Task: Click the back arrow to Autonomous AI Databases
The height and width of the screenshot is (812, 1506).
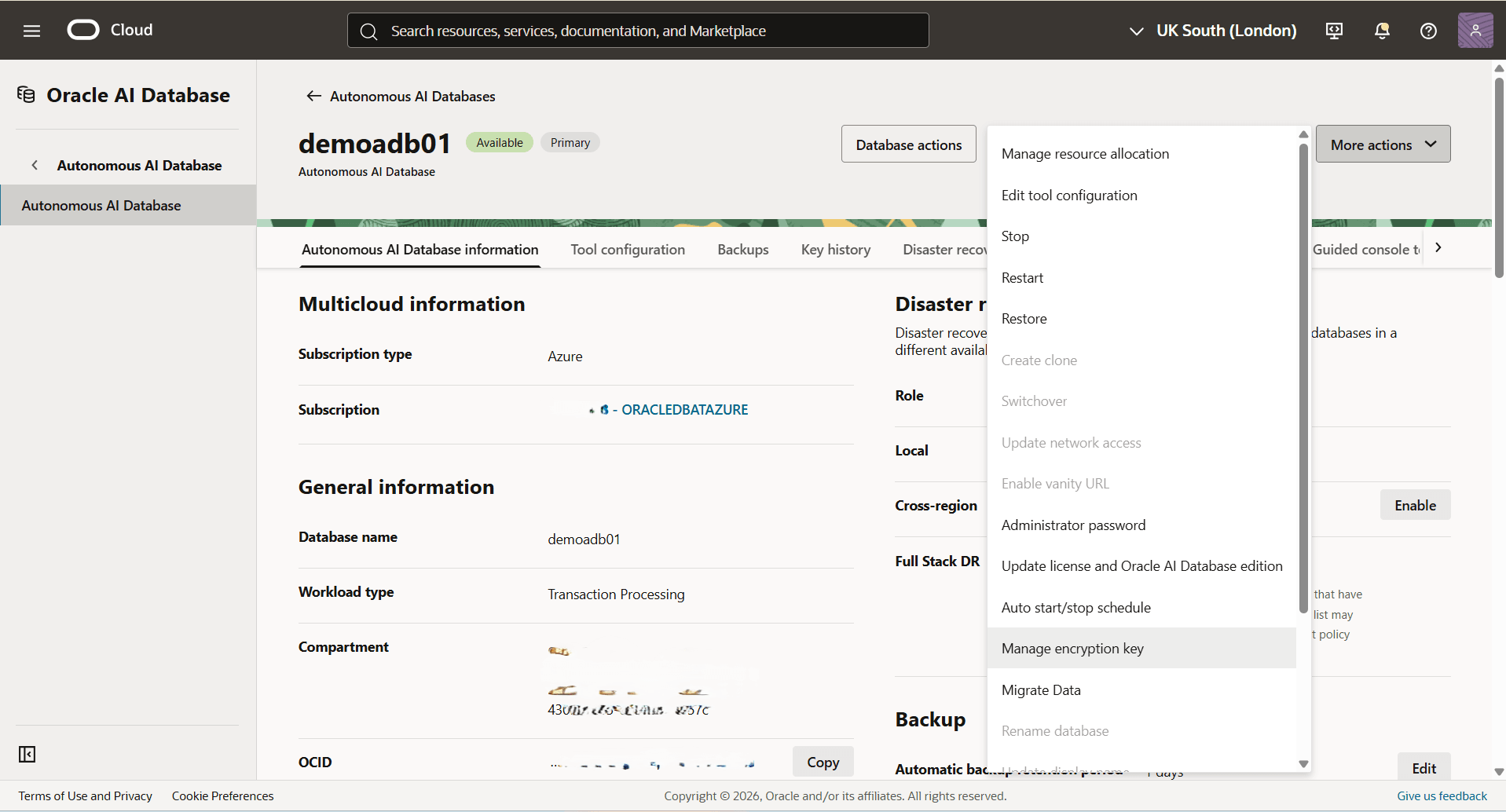Action: coord(313,96)
